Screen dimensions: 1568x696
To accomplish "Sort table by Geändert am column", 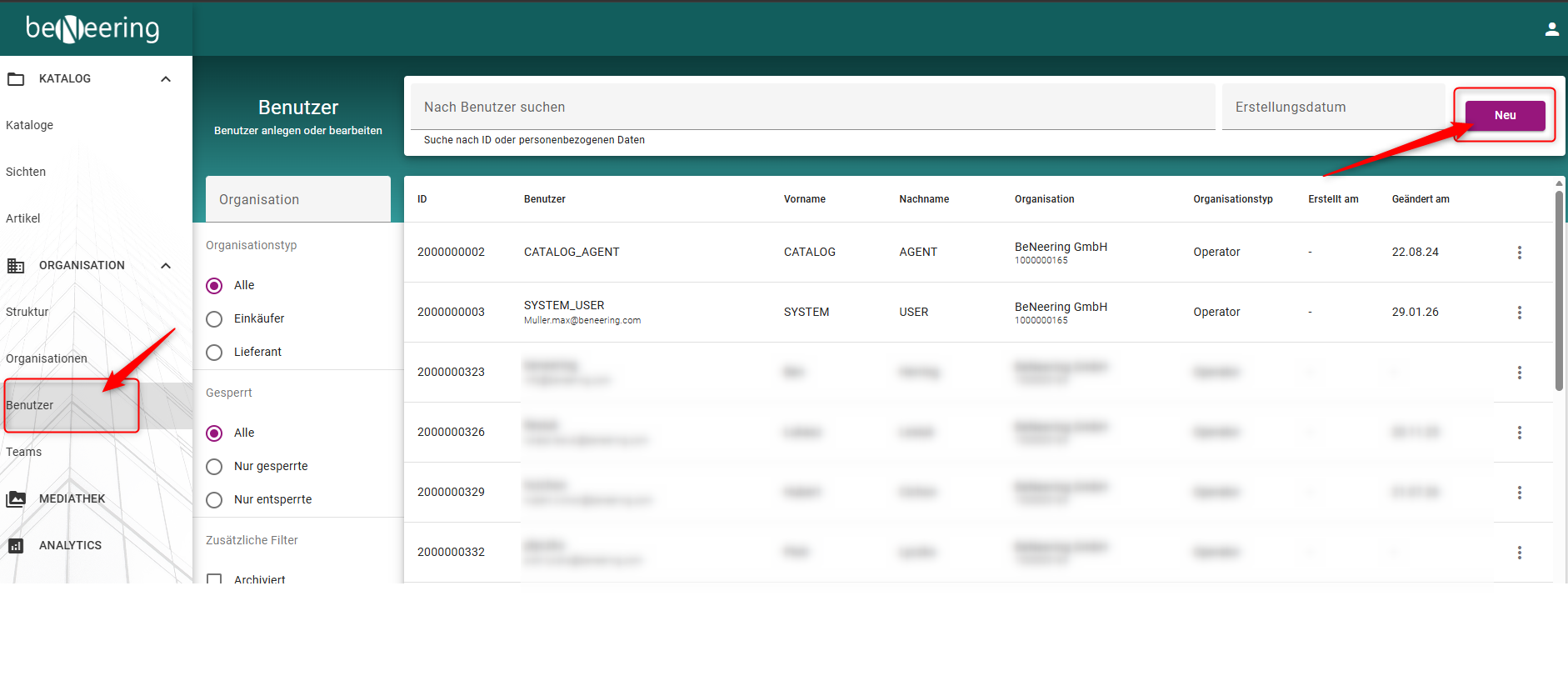I will pyautogui.click(x=1421, y=199).
